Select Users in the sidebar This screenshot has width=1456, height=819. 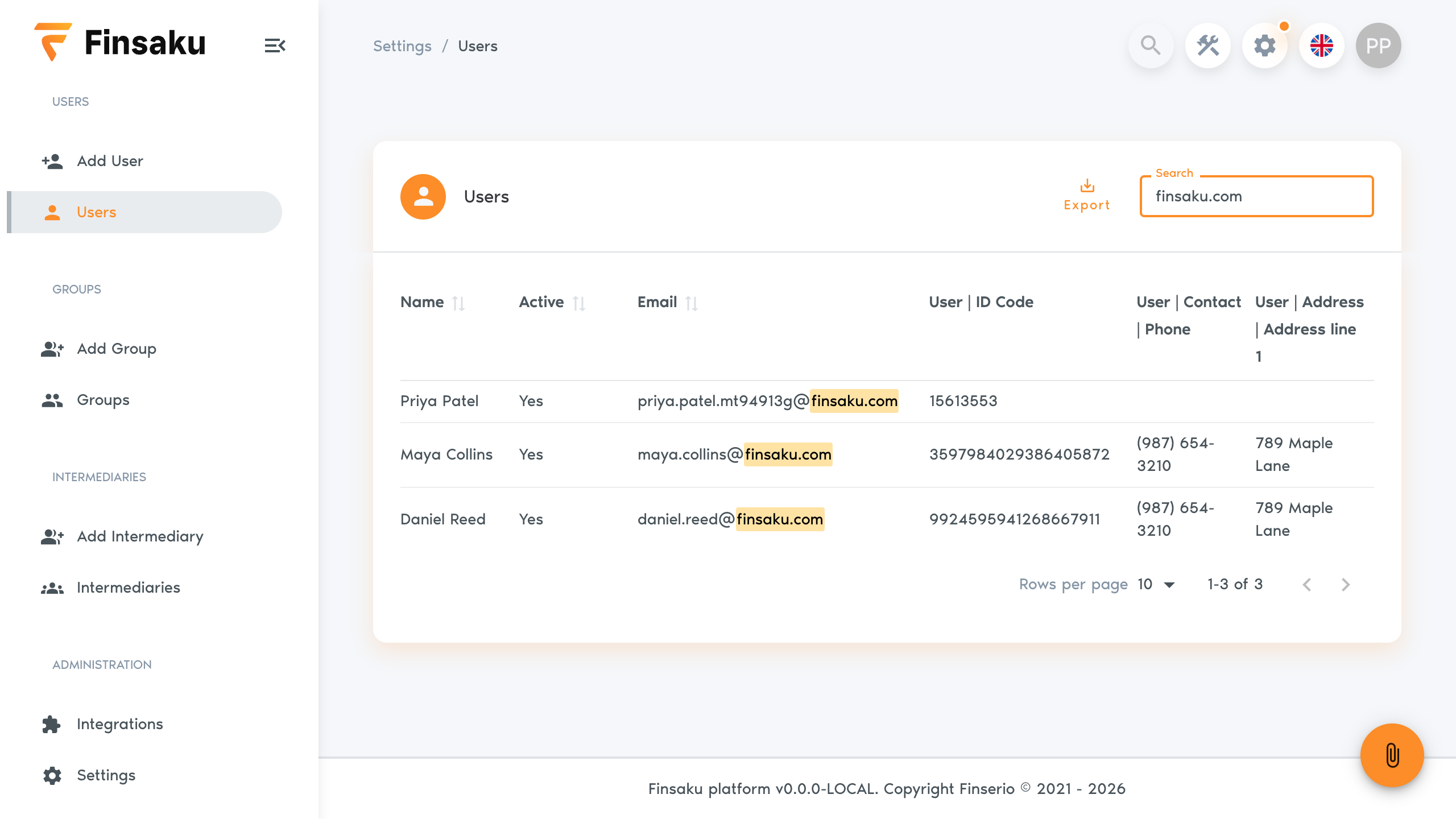coord(144,212)
